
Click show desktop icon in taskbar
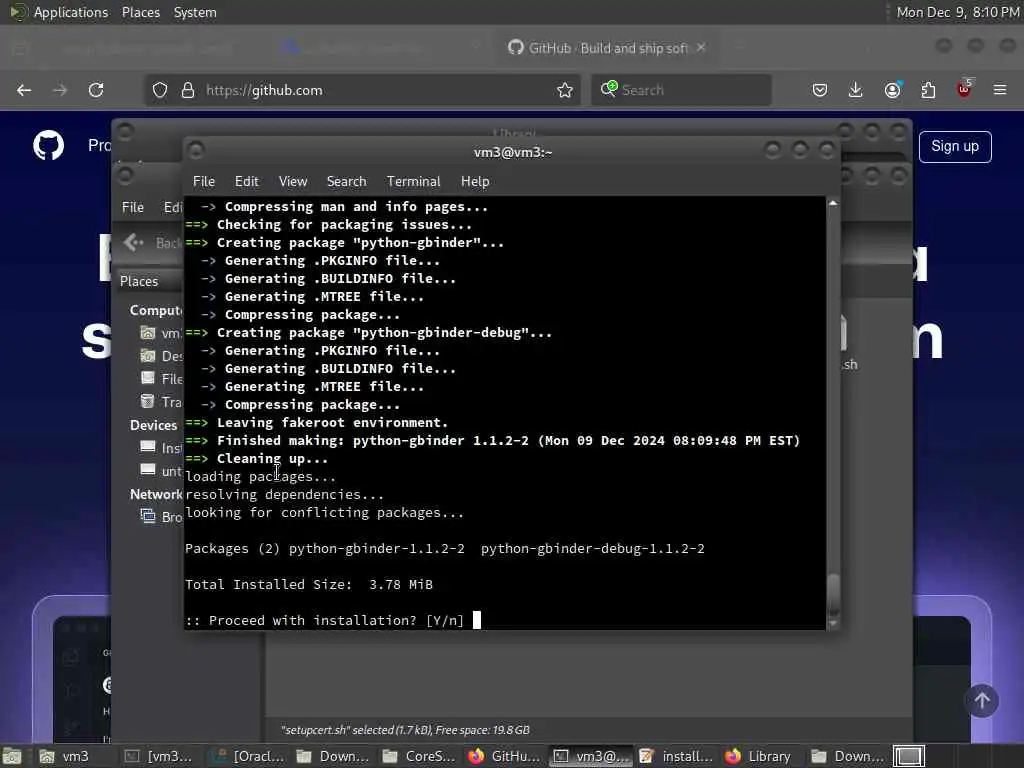click(12, 756)
